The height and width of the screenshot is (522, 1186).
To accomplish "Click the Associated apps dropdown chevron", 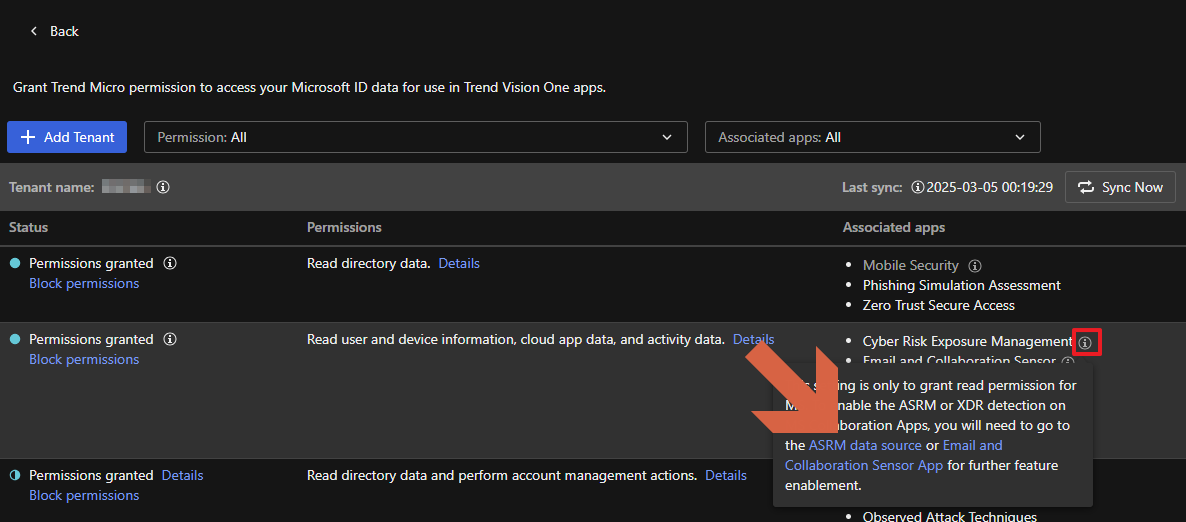I will [x=1020, y=137].
